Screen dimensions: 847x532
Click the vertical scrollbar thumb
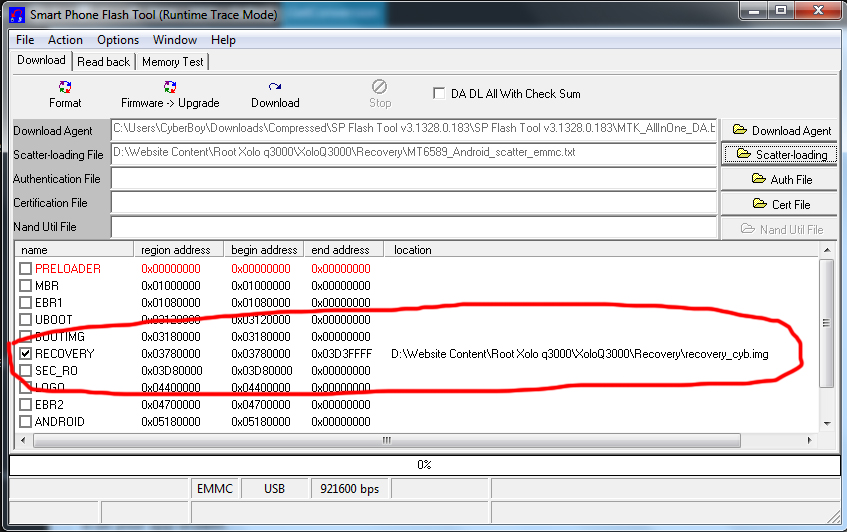[826, 323]
